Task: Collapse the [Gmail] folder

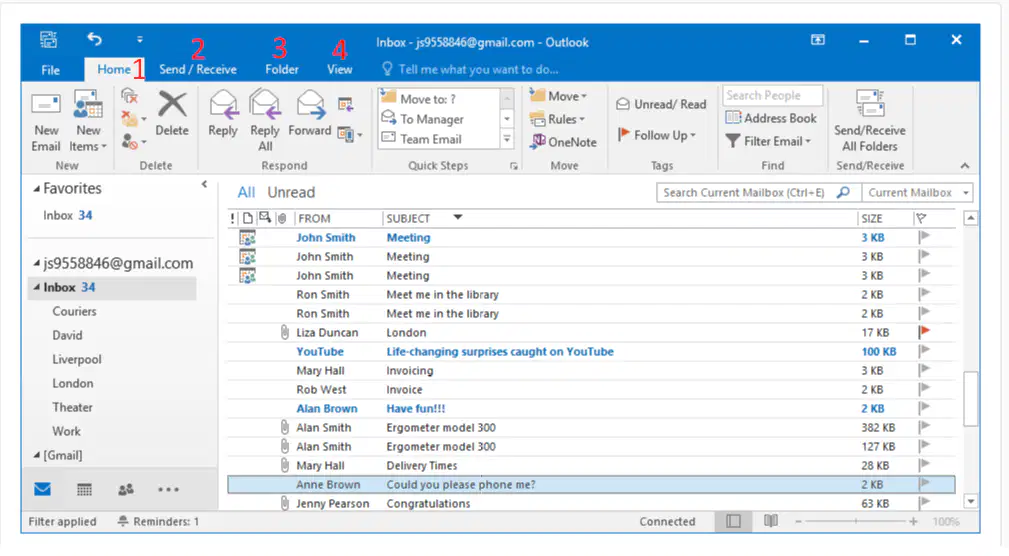Action: point(37,455)
